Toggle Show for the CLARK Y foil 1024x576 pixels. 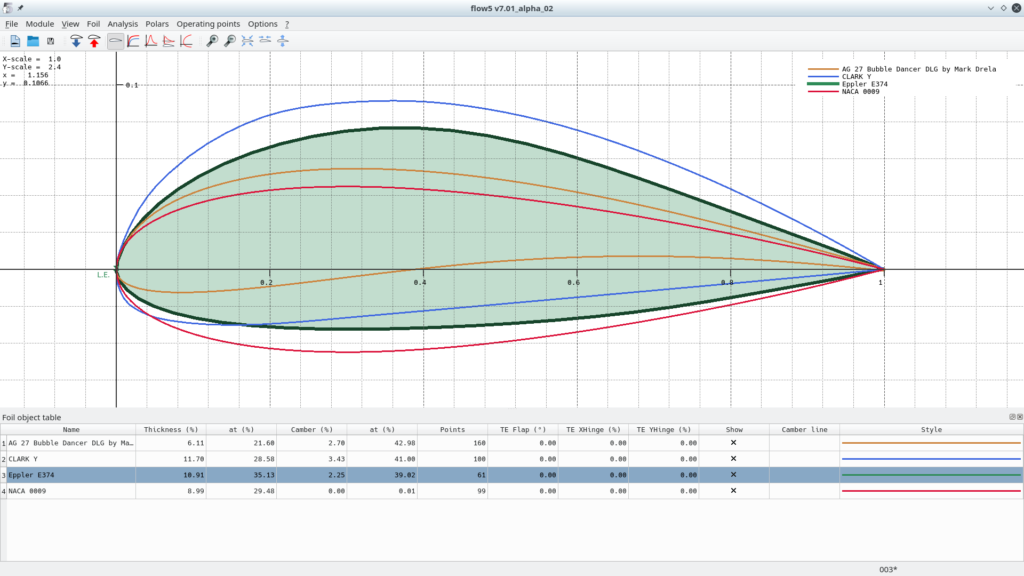pyautogui.click(x=732, y=458)
